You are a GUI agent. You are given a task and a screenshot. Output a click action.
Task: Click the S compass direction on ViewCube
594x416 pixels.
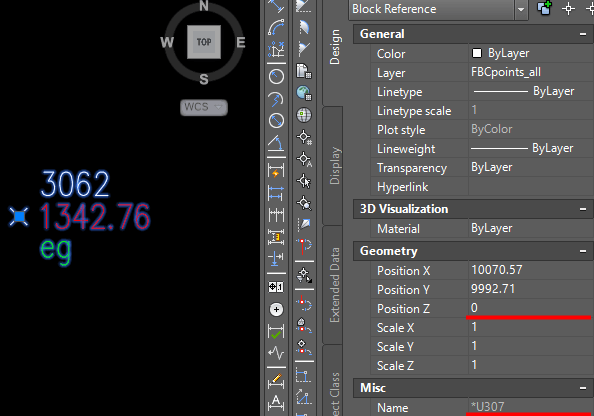click(x=204, y=79)
